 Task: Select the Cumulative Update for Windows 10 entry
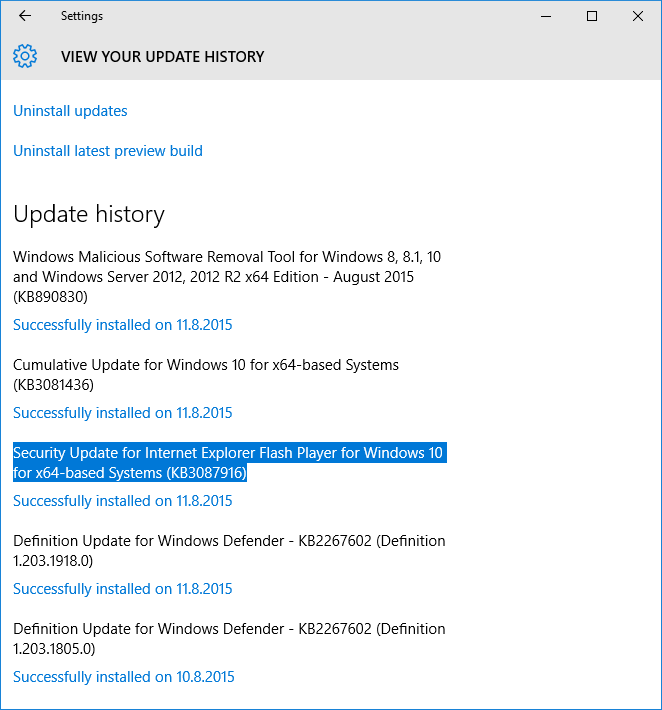click(205, 374)
